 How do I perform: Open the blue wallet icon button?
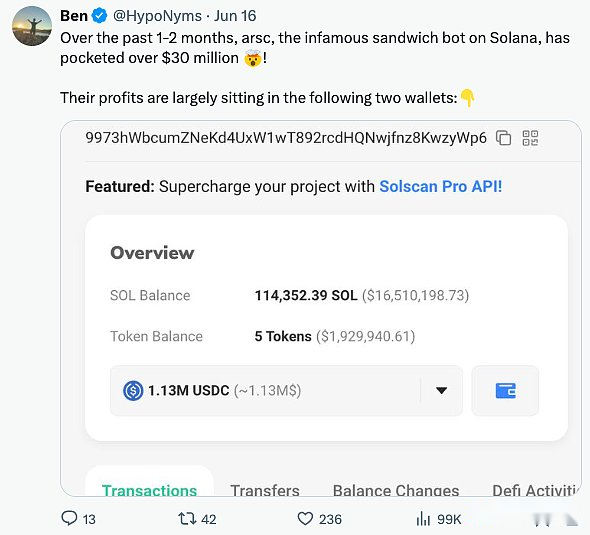(505, 391)
